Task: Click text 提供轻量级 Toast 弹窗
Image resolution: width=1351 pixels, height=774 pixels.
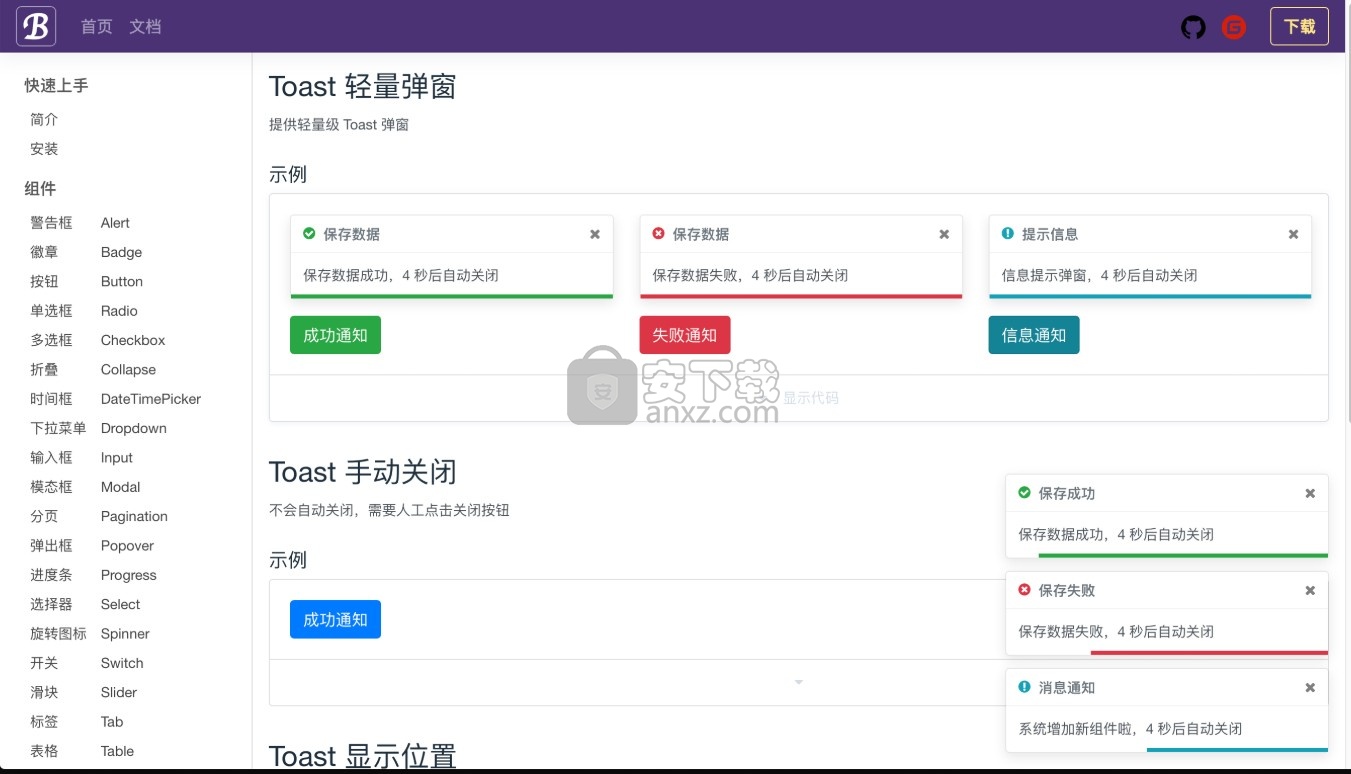Action: click(x=339, y=125)
